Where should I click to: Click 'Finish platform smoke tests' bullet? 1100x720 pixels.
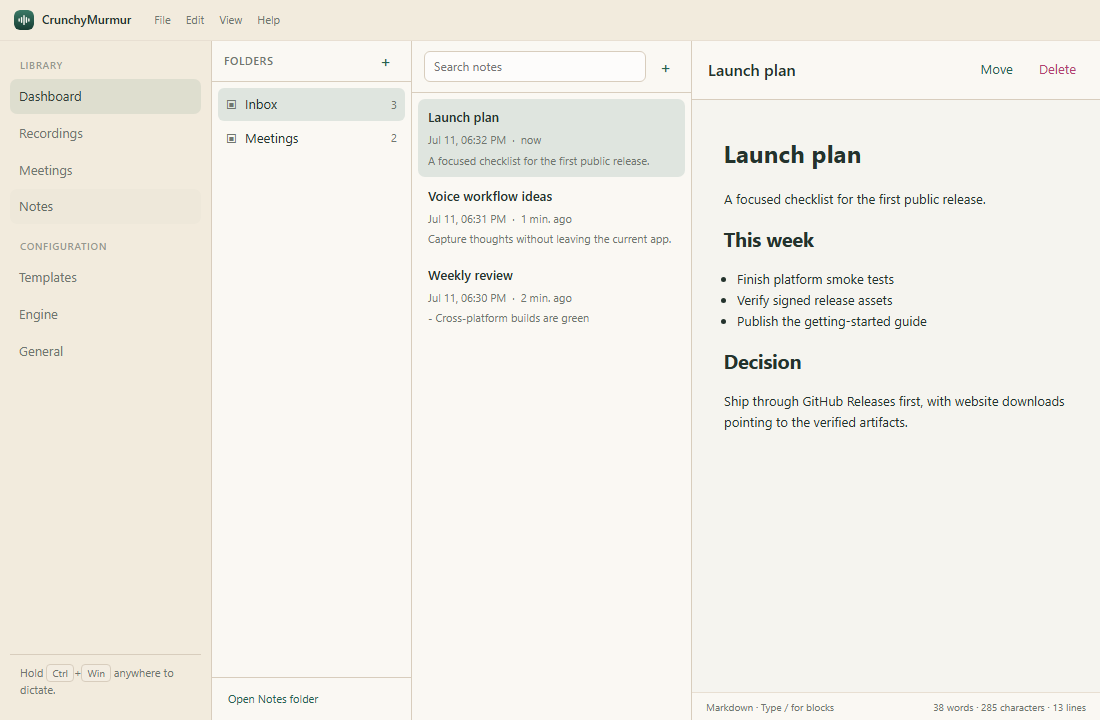[x=815, y=279]
